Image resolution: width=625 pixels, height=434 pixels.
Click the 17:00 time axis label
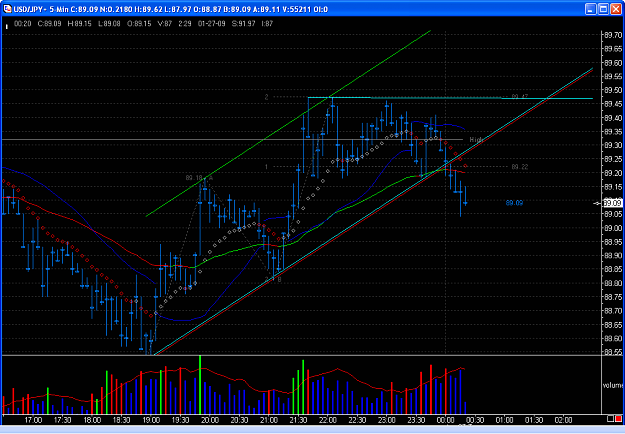pos(33,420)
